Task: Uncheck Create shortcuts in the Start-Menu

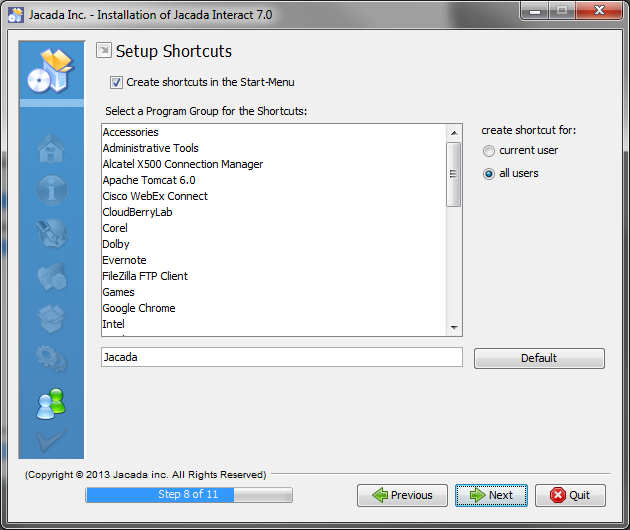Action: pos(116,83)
